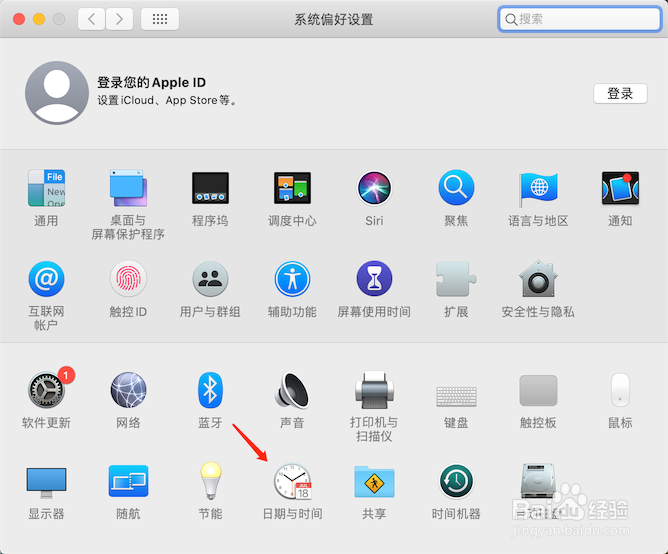Minimize the System Preferences window
The image size is (668, 554).
(39, 19)
